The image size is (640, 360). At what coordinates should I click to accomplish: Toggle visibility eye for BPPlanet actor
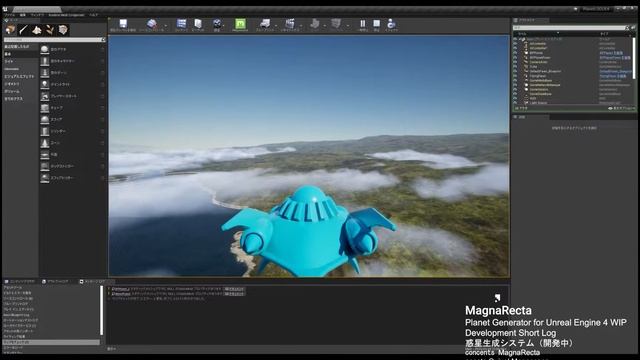[515, 53]
